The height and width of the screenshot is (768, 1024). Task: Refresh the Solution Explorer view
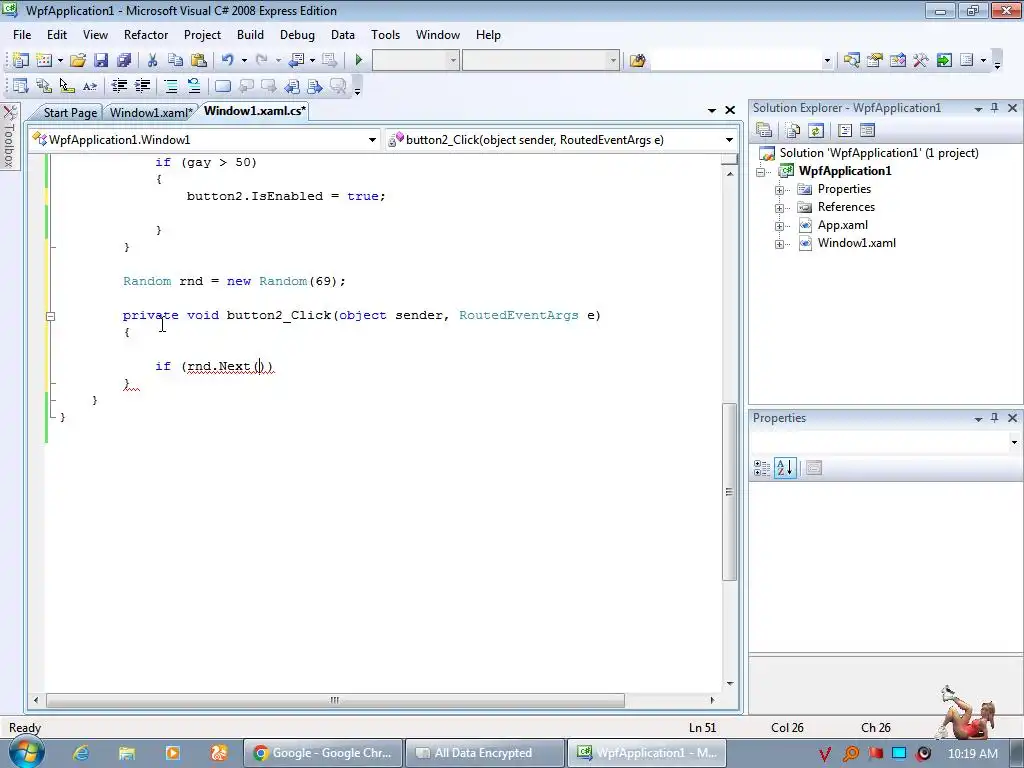click(816, 131)
